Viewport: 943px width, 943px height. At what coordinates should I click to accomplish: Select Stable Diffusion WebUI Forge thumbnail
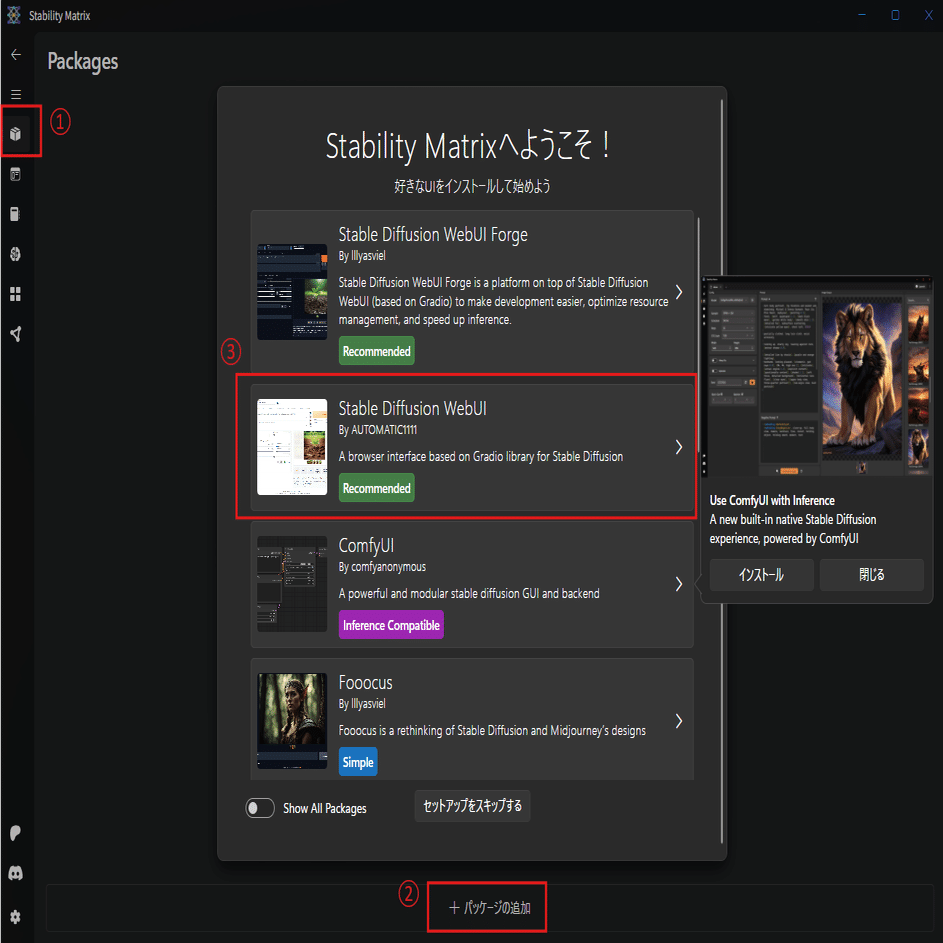pyautogui.click(x=292, y=292)
